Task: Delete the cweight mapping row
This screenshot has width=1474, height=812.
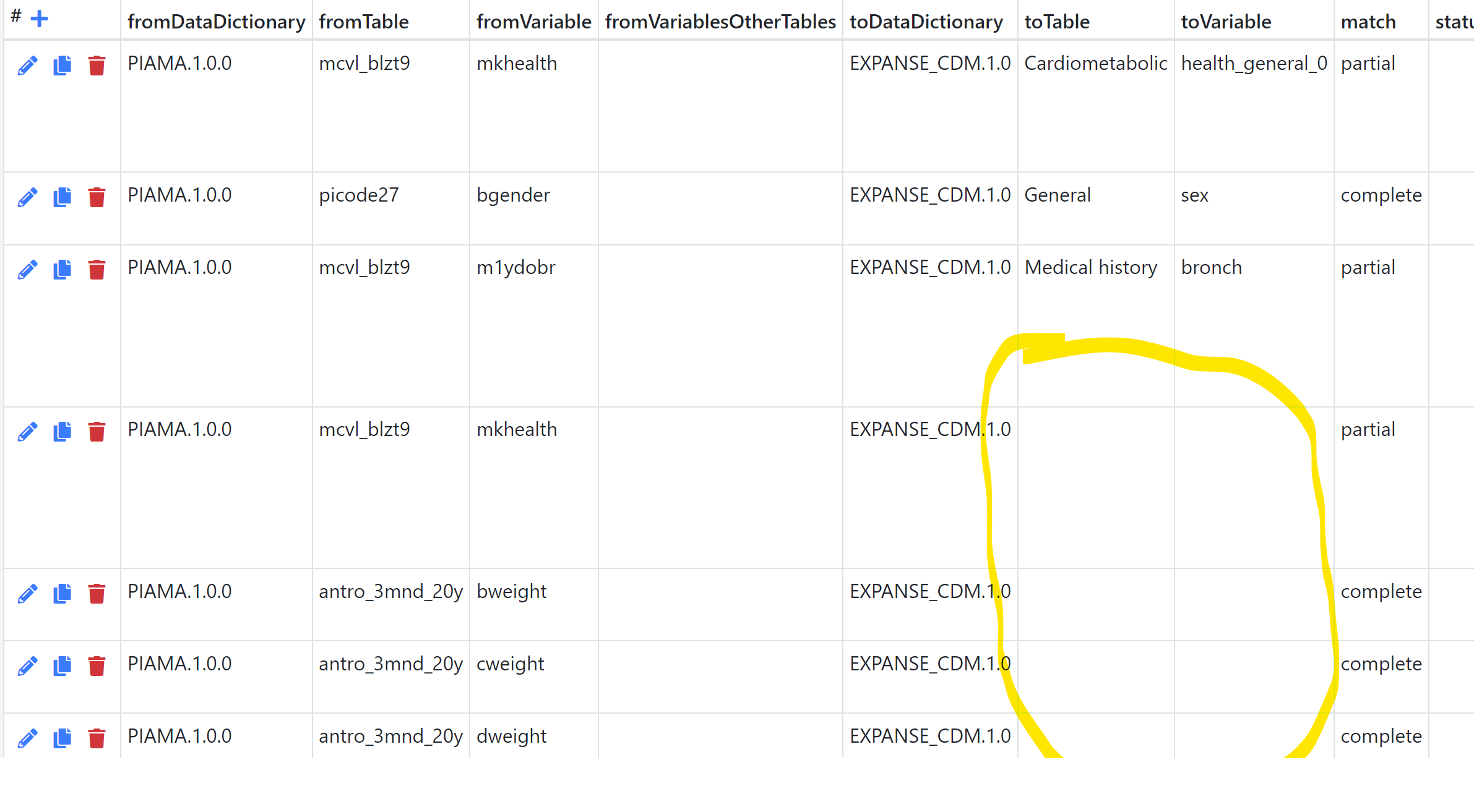Action: pyautogui.click(x=97, y=666)
